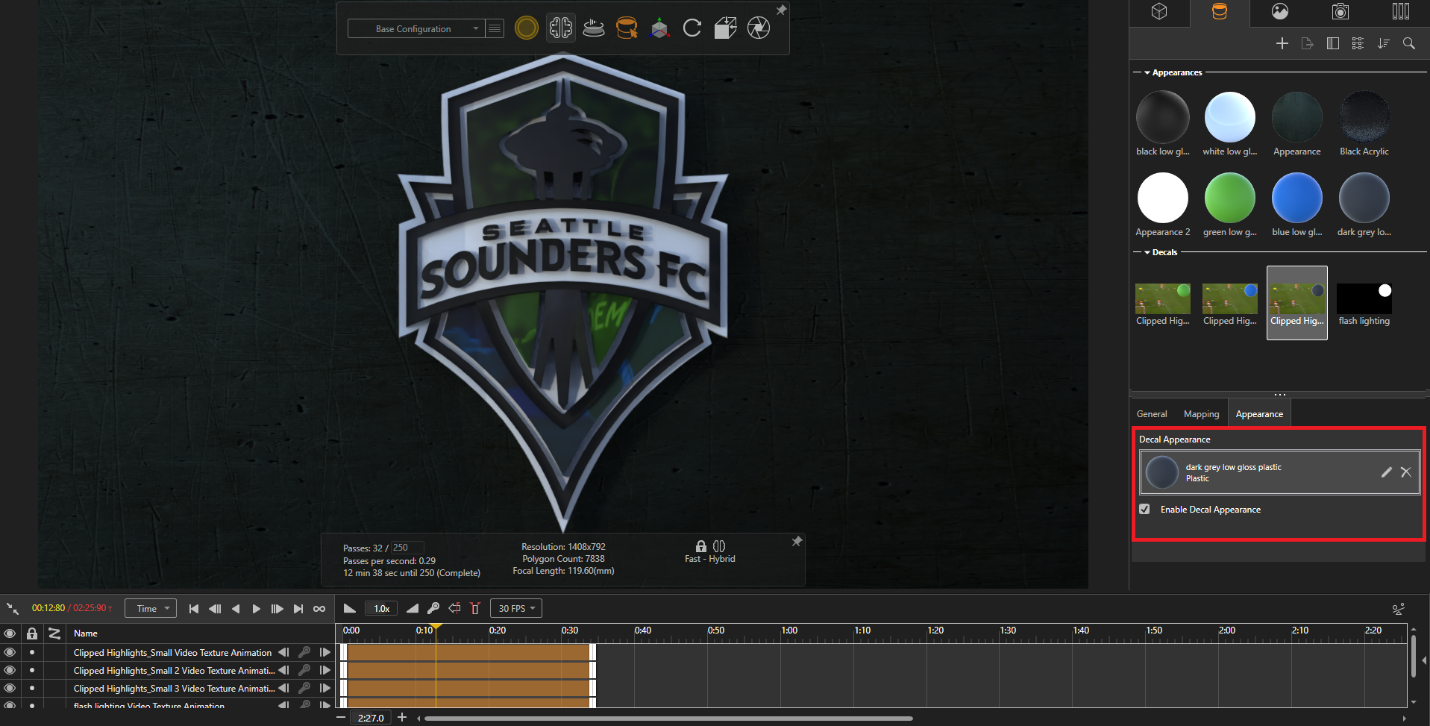
Task: Toggle all-tracks visibility eye header
Action: tap(10, 633)
